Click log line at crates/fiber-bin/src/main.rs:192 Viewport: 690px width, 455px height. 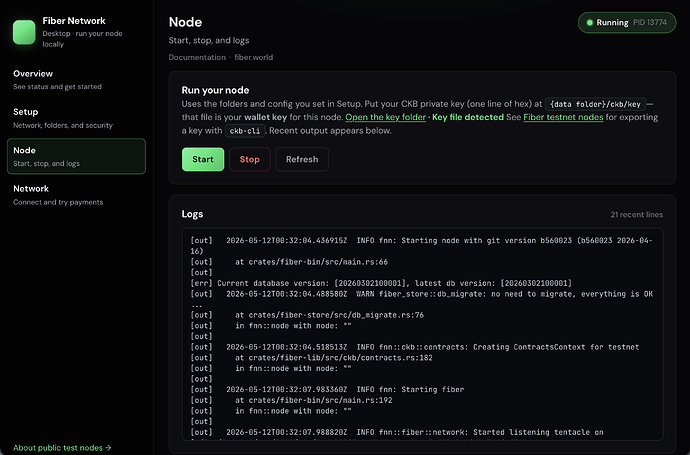291,400
